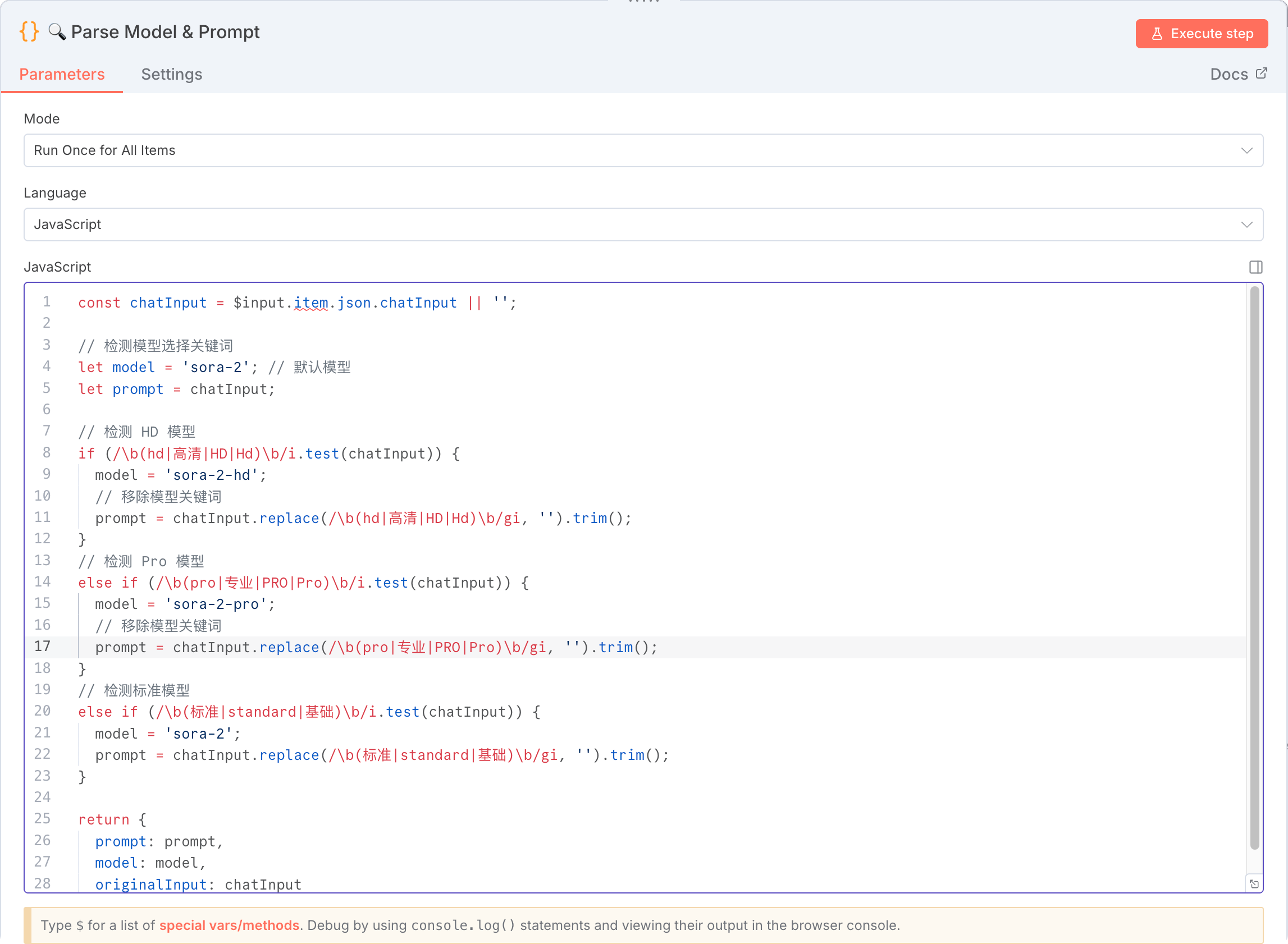Image resolution: width=1288 pixels, height=944 pixels.
Task: Click line number 1 in gutter
Action: [47, 301]
